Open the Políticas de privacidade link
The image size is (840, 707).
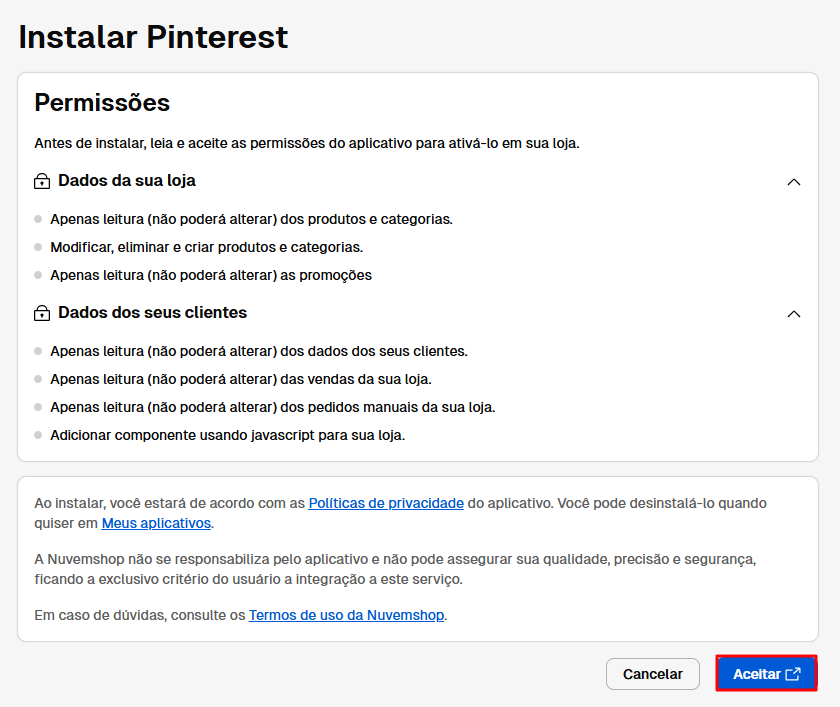point(386,503)
